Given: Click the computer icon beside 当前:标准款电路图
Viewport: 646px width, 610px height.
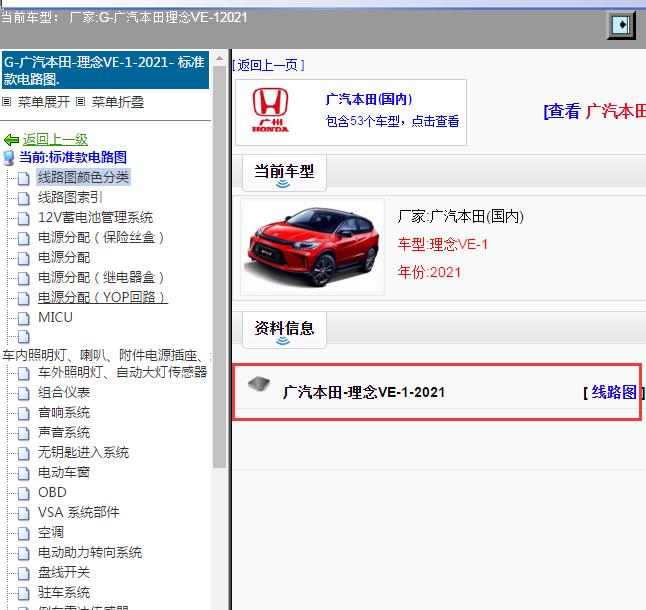Looking at the screenshot, I should pos(9,158).
